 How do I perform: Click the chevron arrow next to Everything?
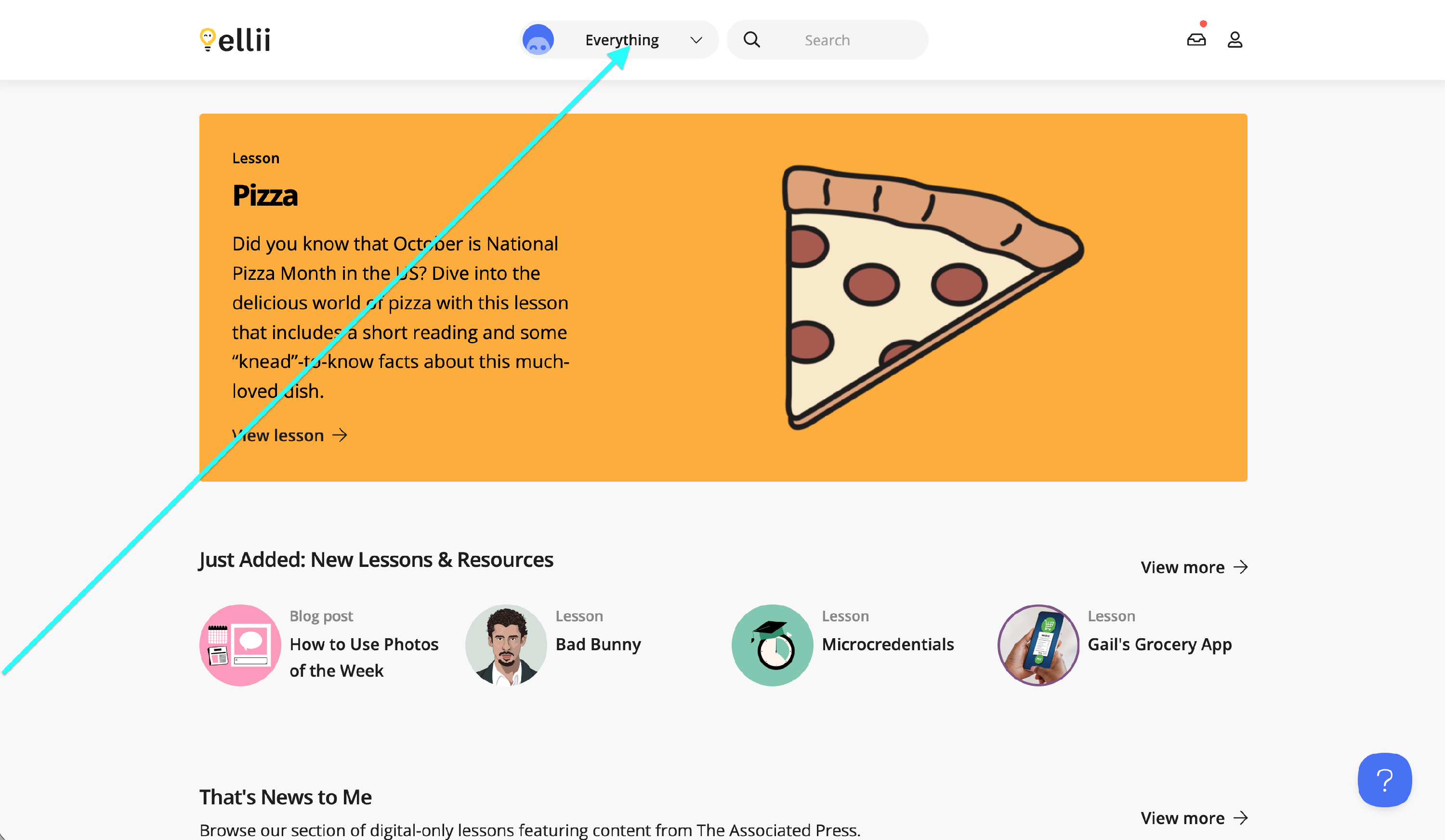click(696, 40)
